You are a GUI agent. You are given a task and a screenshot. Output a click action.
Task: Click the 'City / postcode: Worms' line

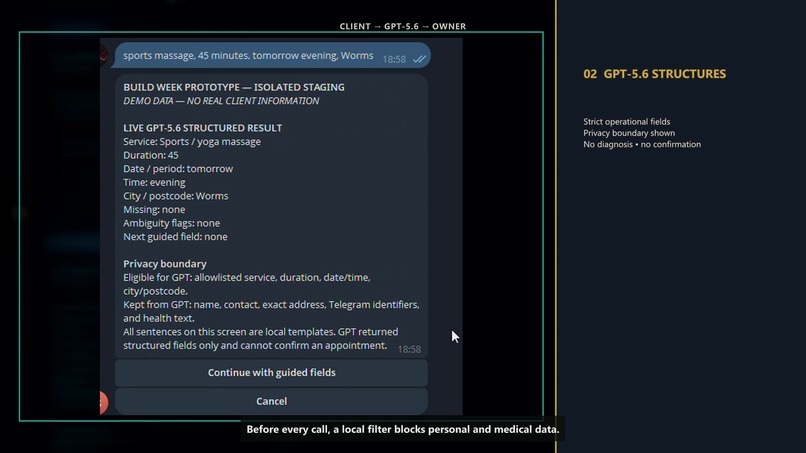click(176, 196)
